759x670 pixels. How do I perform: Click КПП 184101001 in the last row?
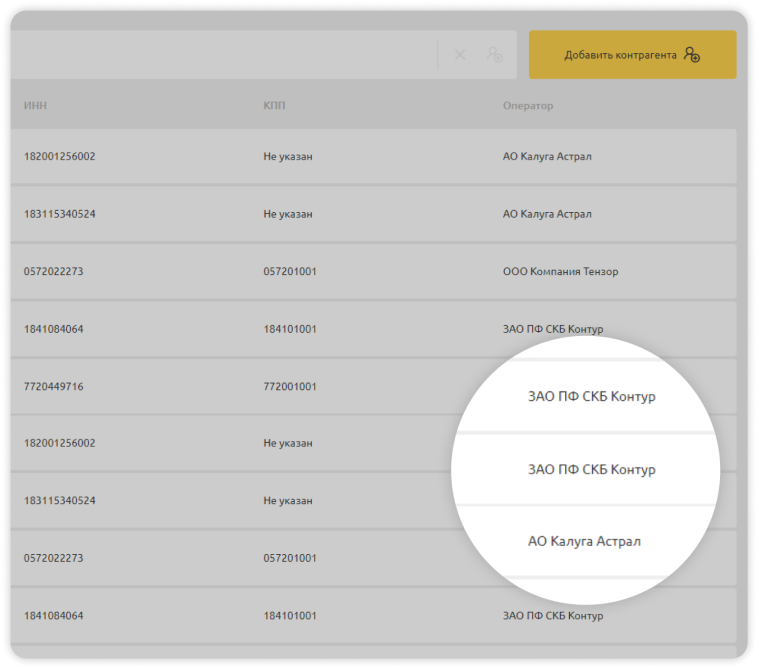[x=290, y=615]
